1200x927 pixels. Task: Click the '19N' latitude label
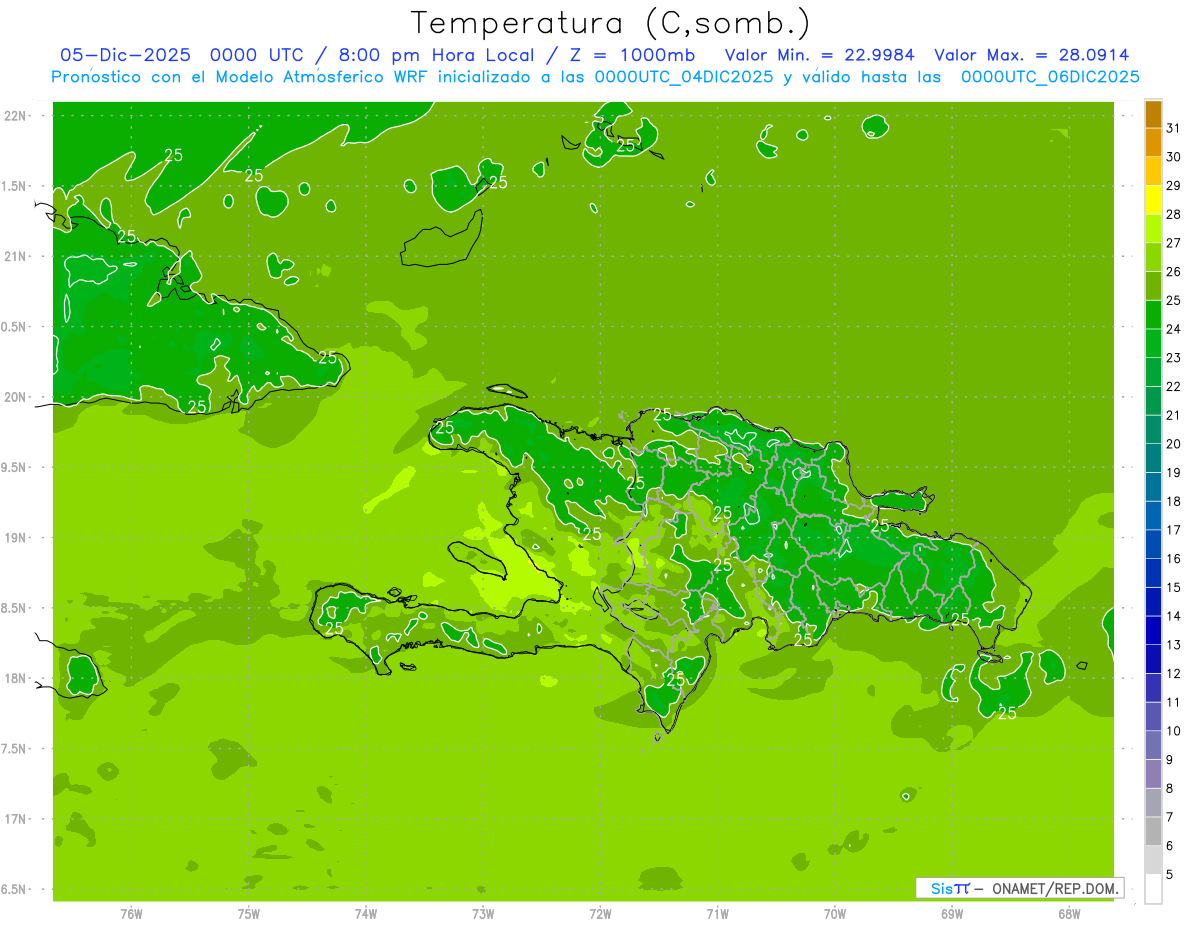click(x=16, y=538)
